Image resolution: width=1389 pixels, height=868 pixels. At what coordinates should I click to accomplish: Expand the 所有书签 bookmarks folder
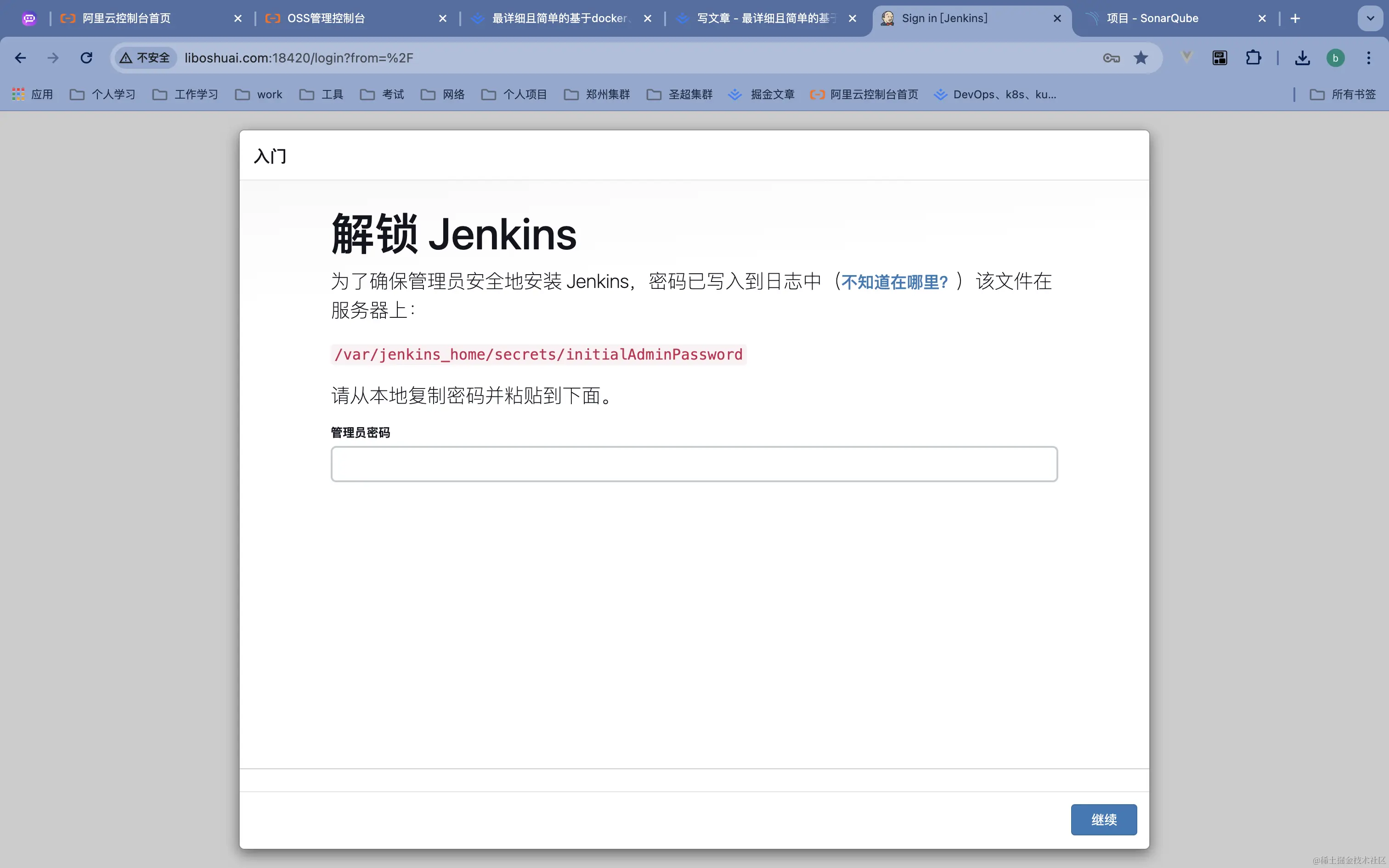tap(1343, 94)
